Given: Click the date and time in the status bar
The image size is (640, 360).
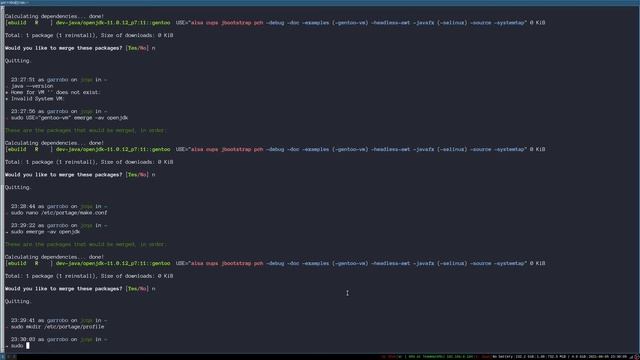Looking at the screenshot, I should point(608,357).
